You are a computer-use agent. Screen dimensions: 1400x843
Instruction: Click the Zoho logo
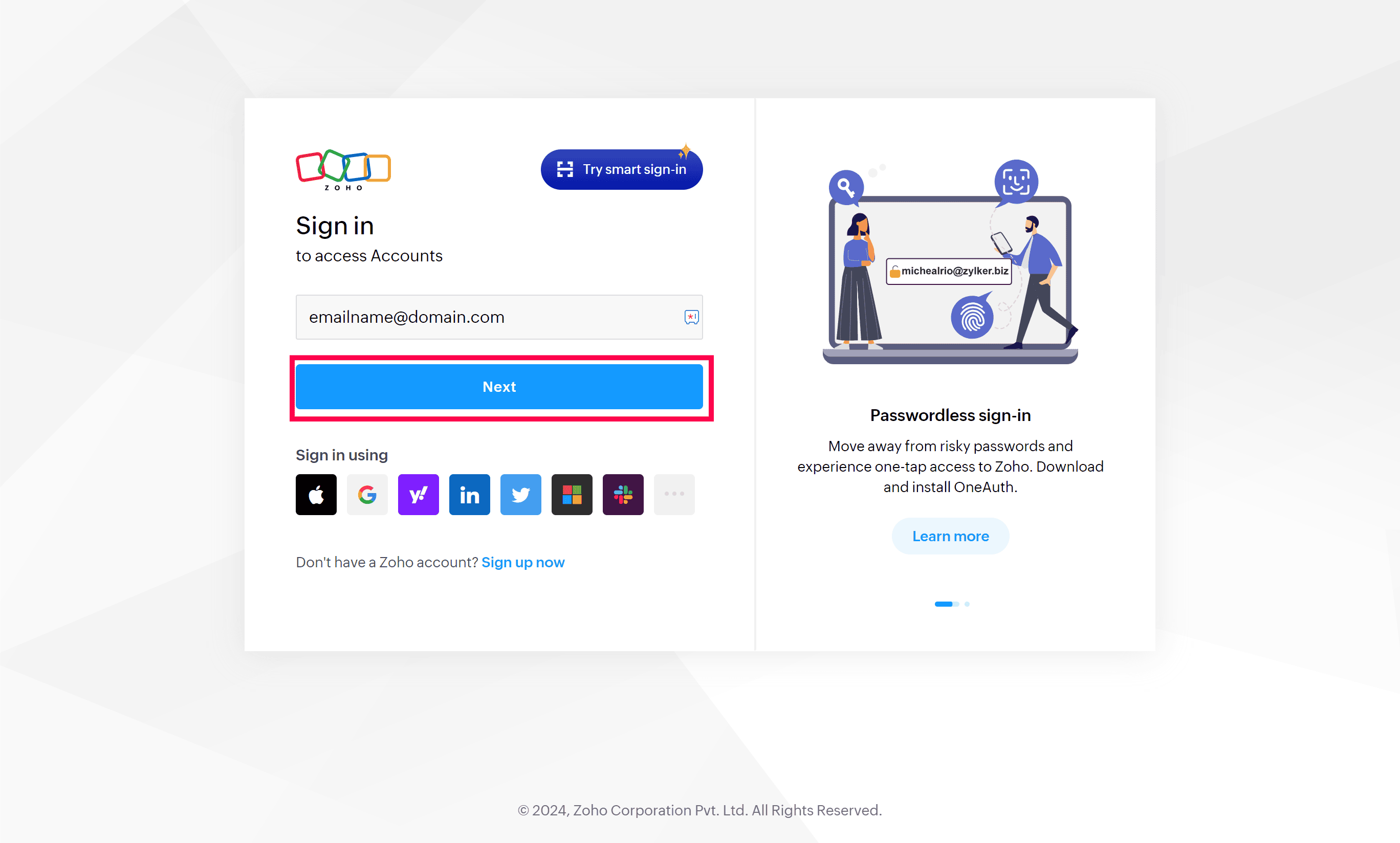coord(343,170)
